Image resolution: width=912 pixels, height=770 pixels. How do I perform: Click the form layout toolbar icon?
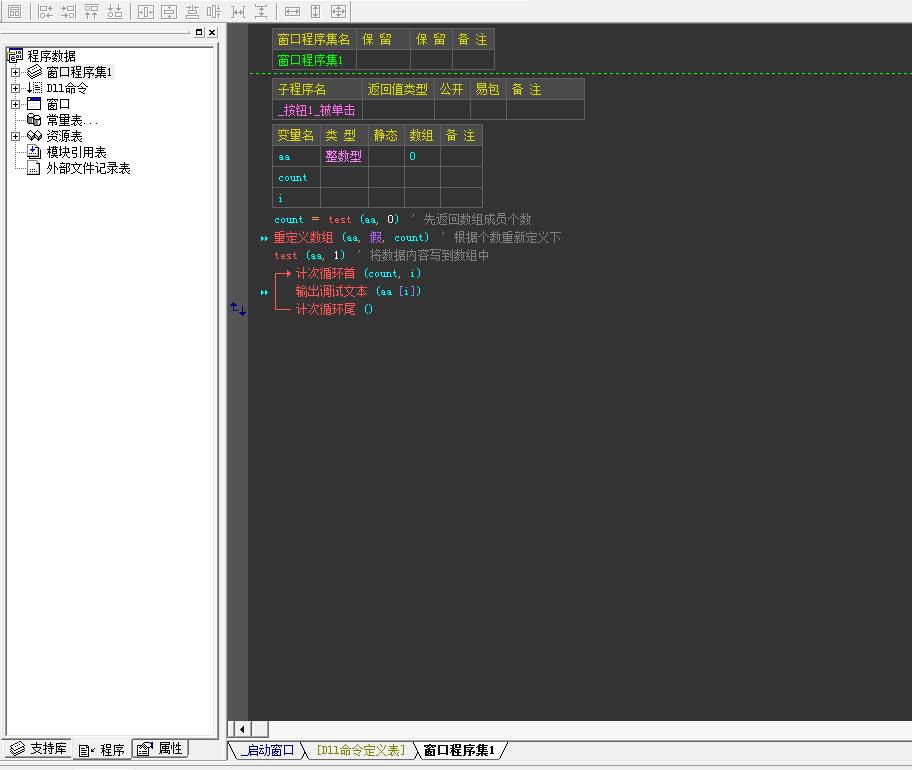tap(15, 11)
